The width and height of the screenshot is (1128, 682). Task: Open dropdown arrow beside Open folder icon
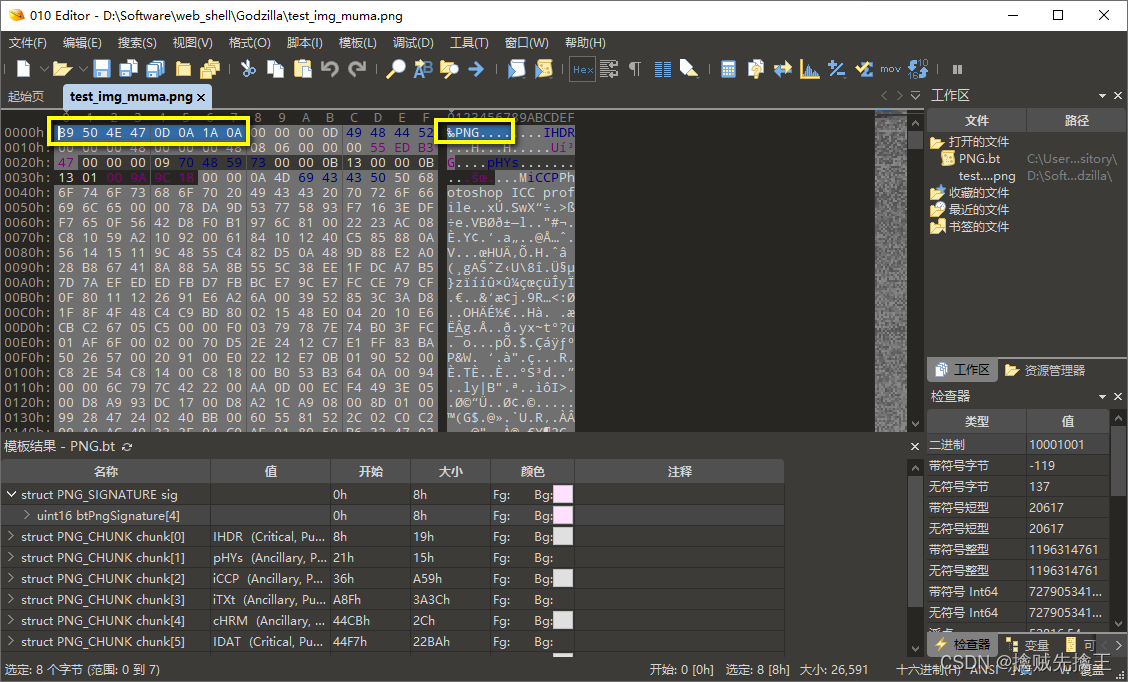pyautogui.click(x=83, y=69)
